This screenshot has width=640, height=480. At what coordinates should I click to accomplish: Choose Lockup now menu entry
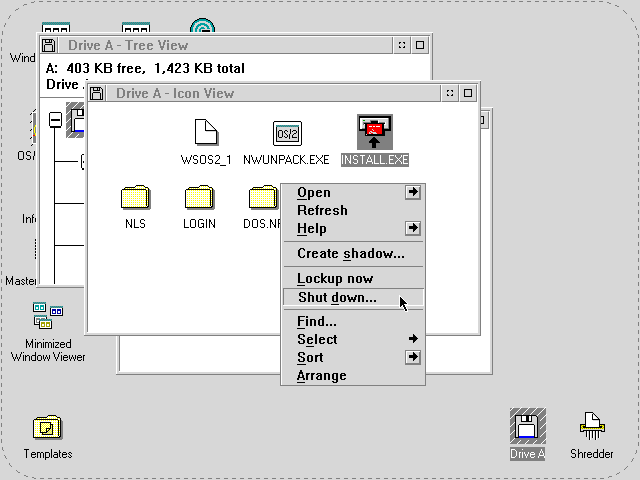(353, 279)
